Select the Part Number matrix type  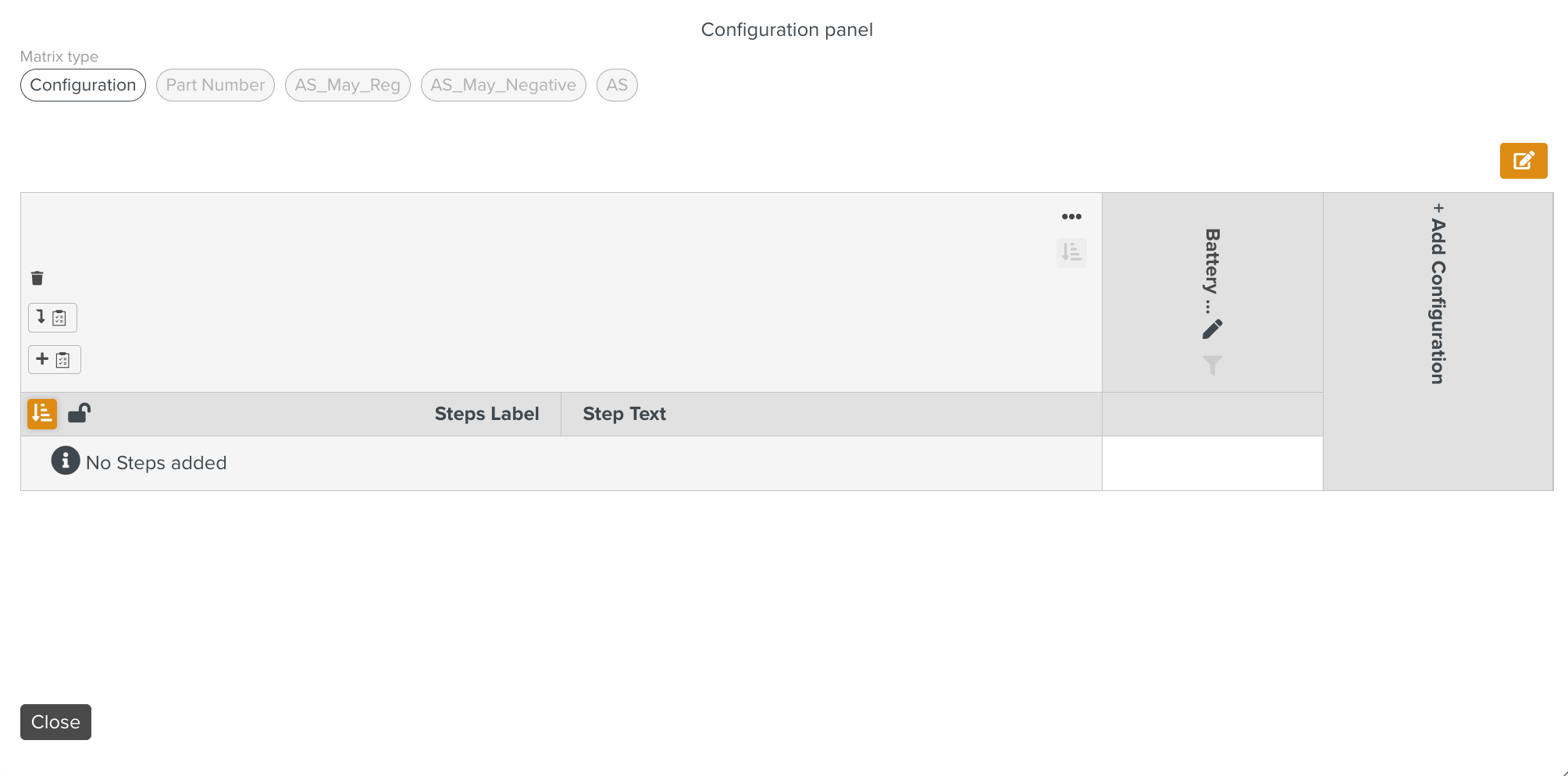click(x=216, y=85)
